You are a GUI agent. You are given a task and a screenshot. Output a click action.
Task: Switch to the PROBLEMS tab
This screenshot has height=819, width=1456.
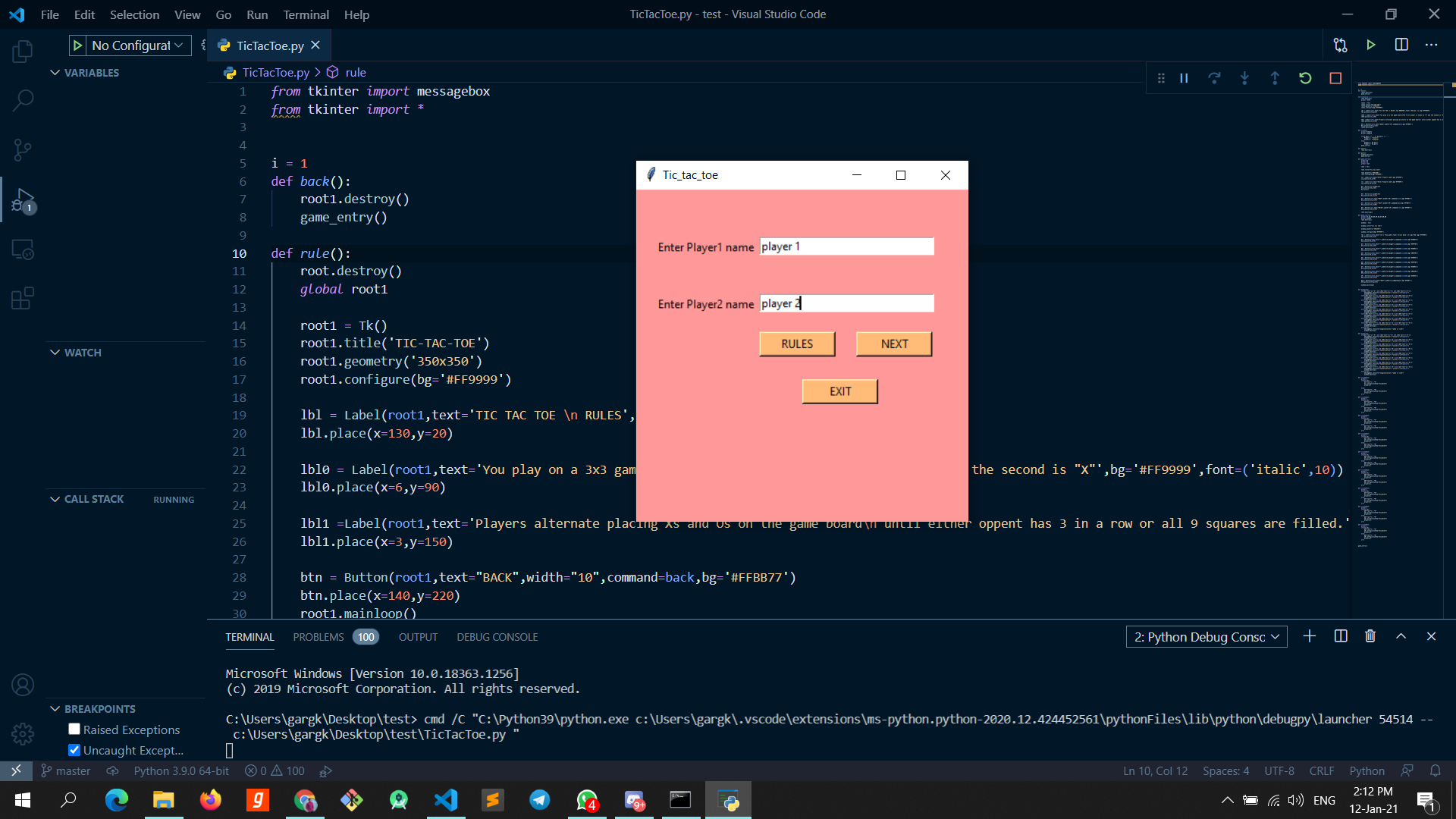coord(318,637)
